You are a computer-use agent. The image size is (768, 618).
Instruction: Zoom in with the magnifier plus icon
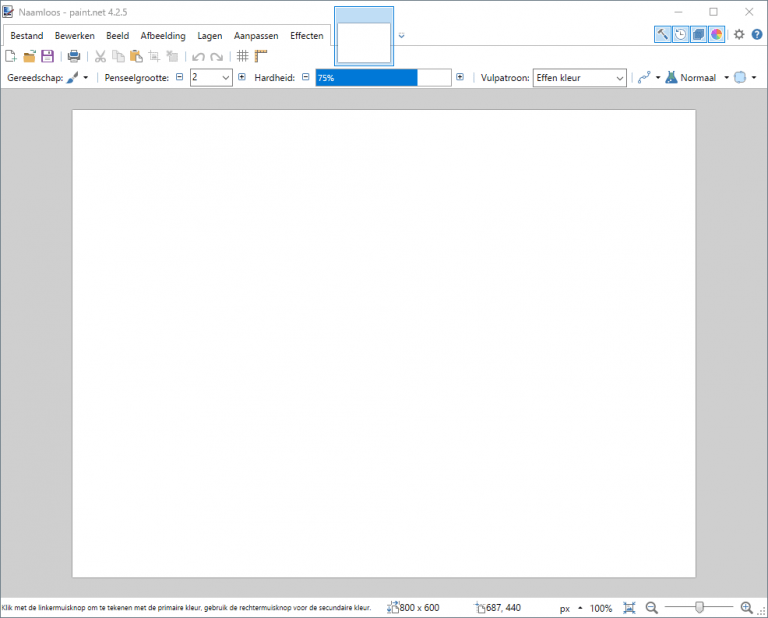[746, 608]
